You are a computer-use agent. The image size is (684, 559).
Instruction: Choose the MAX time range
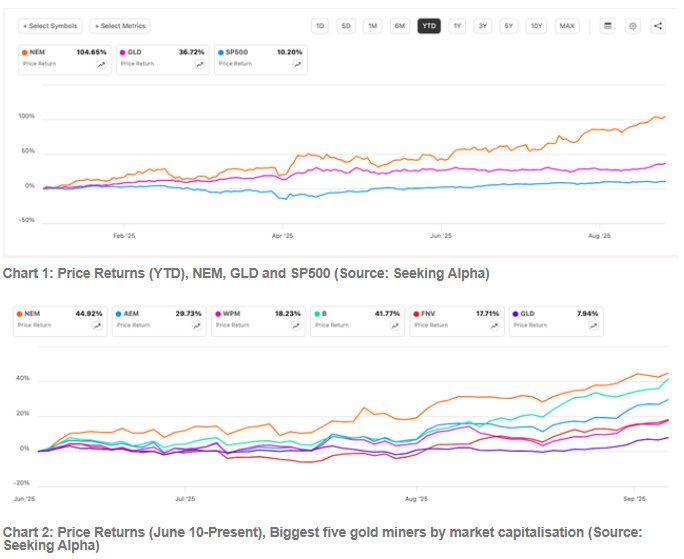point(567,26)
